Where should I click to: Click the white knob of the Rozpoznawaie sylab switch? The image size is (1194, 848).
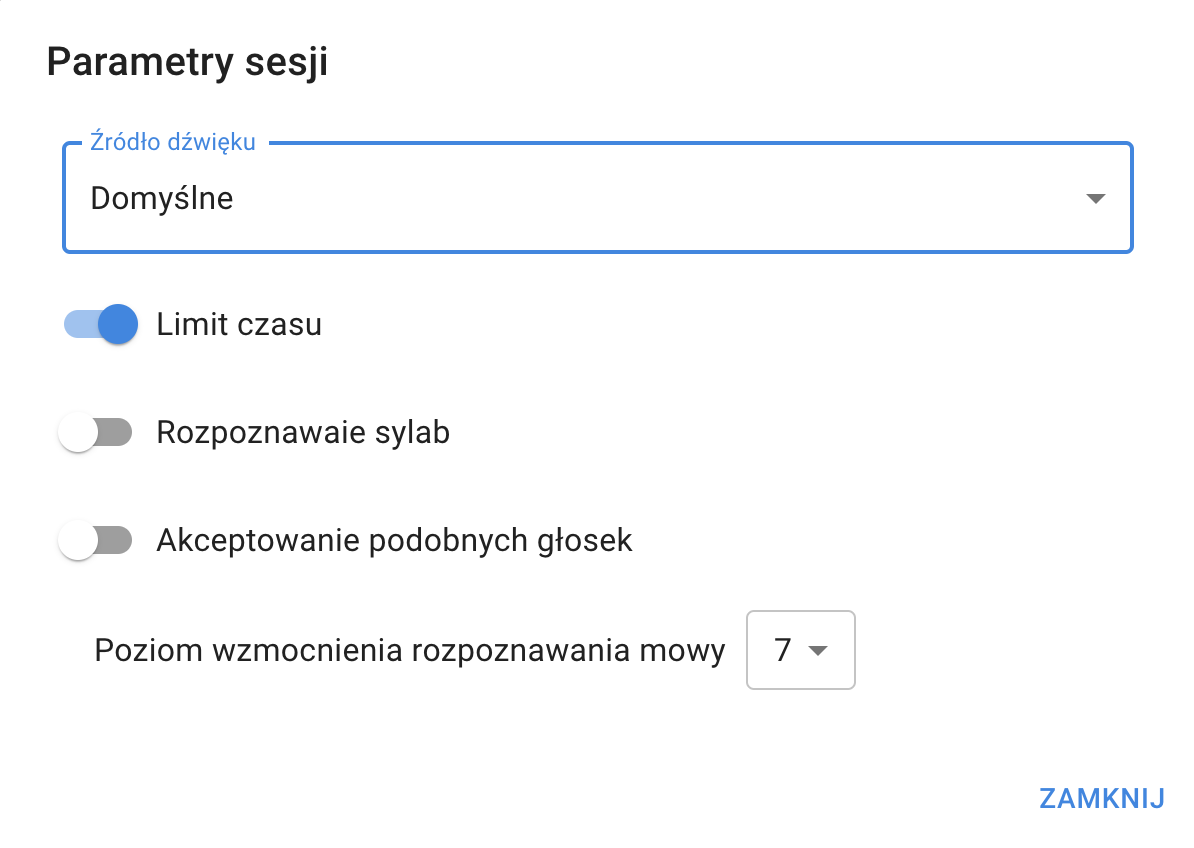click(x=78, y=433)
